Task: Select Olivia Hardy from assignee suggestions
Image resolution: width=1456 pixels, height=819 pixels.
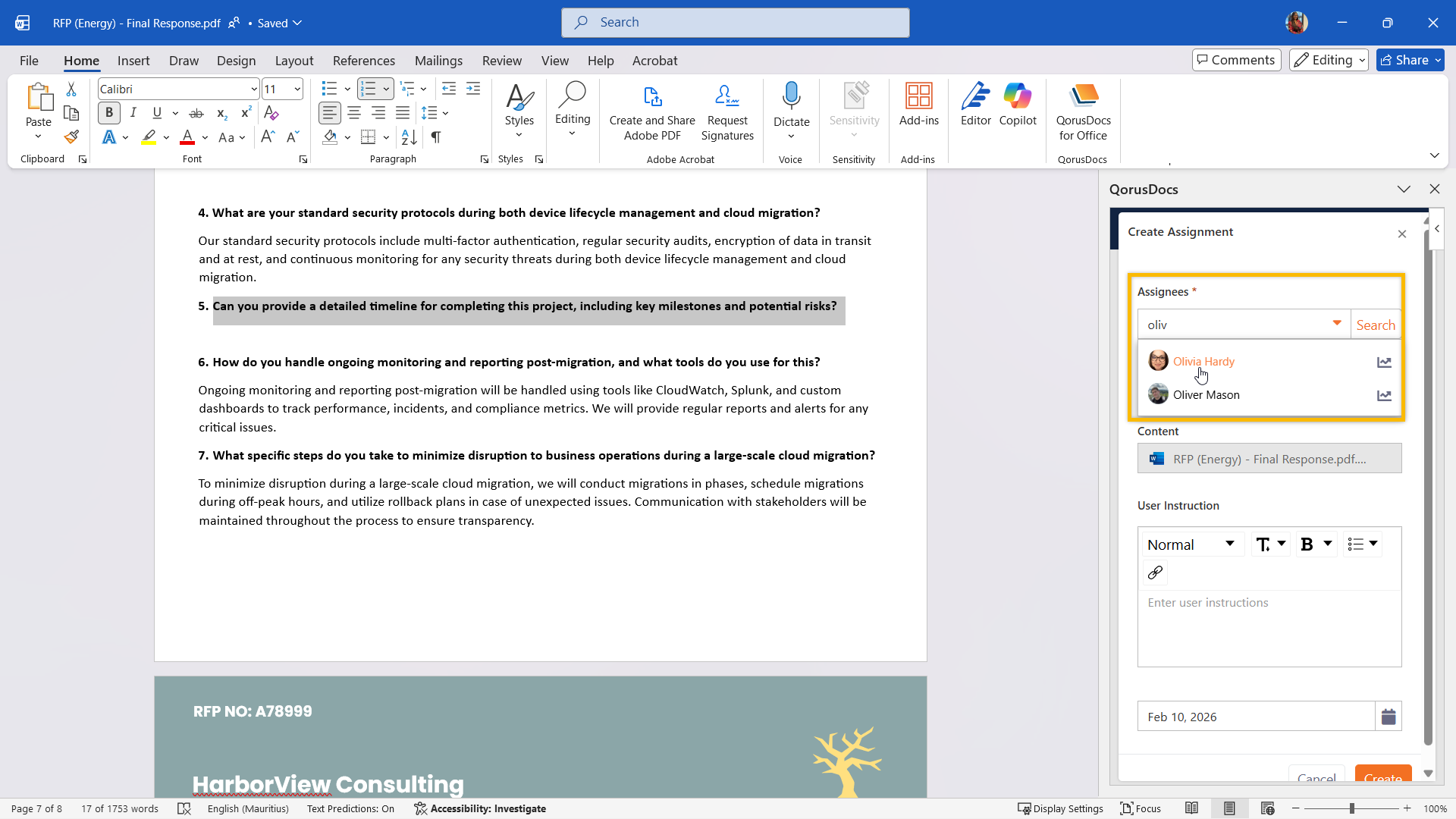Action: (1203, 362)
